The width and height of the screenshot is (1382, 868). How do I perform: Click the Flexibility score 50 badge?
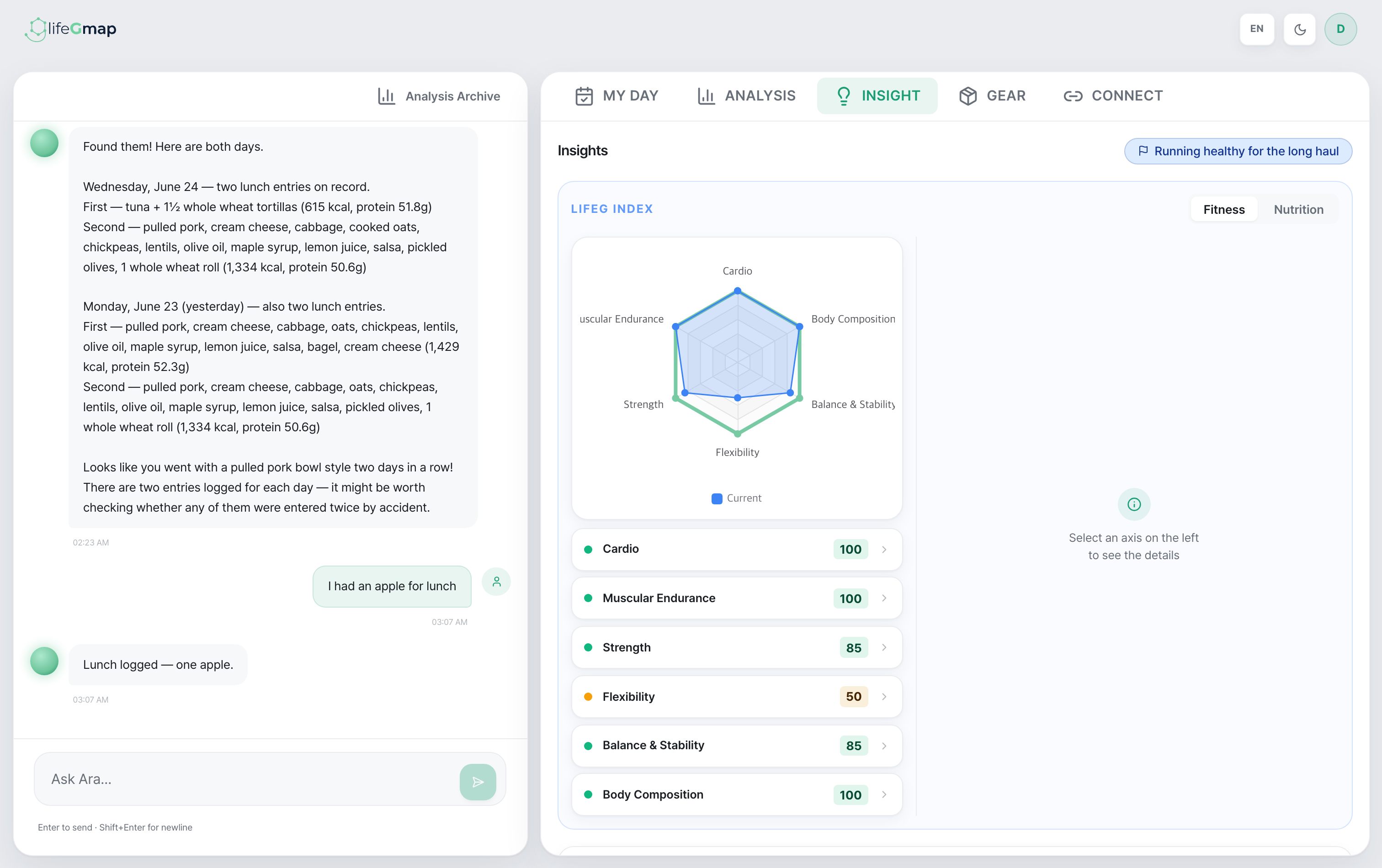853,697
